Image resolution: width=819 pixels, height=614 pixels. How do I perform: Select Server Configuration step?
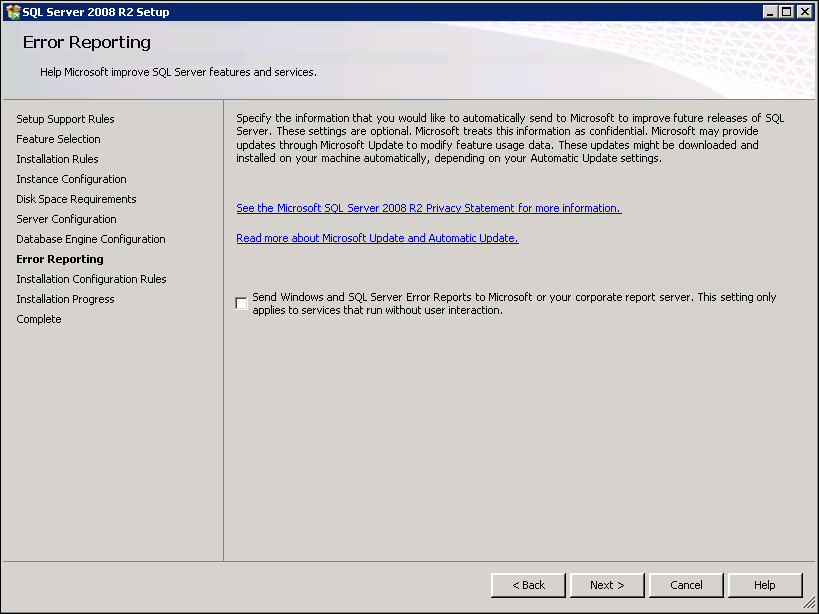66,219
